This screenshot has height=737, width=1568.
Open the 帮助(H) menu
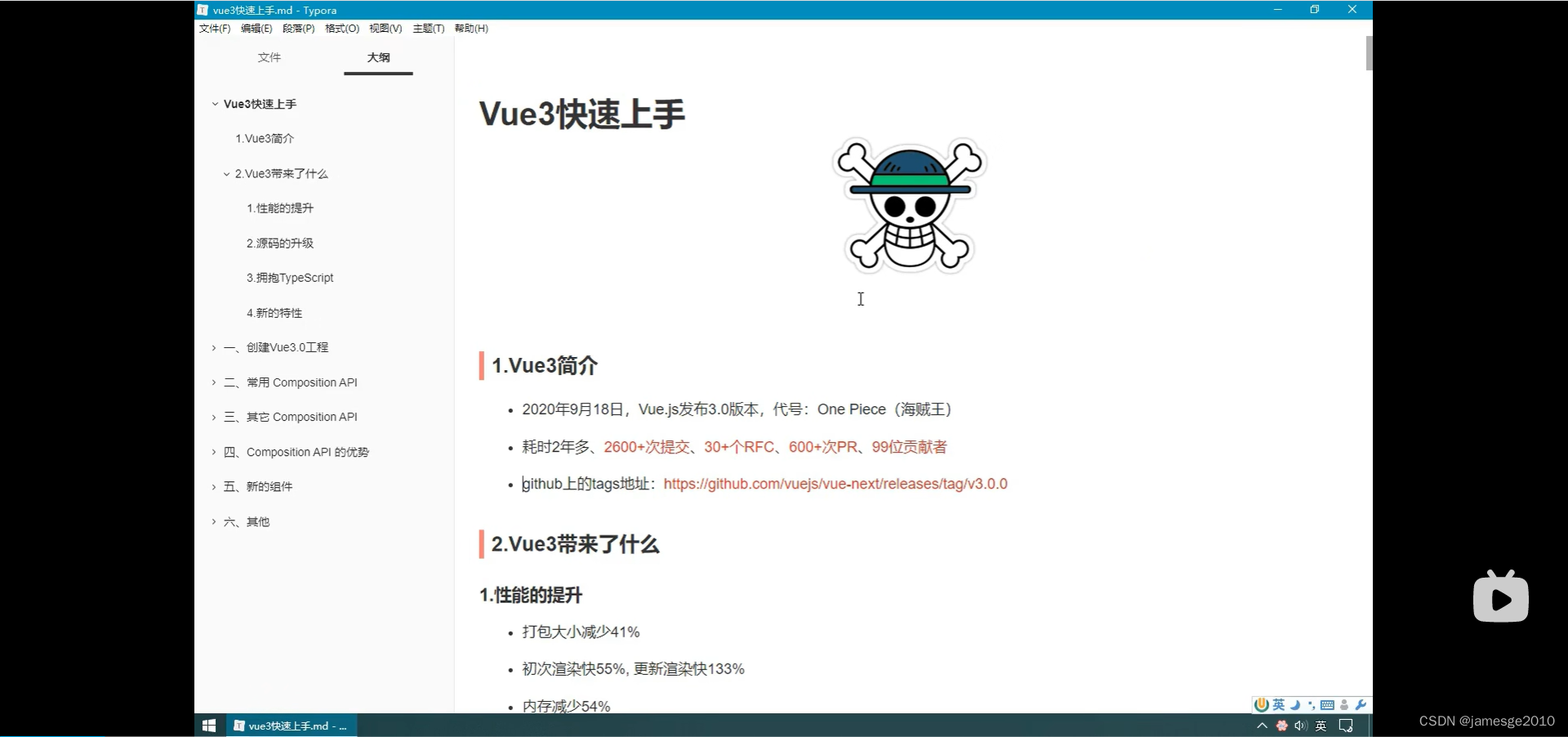[471, 29]
